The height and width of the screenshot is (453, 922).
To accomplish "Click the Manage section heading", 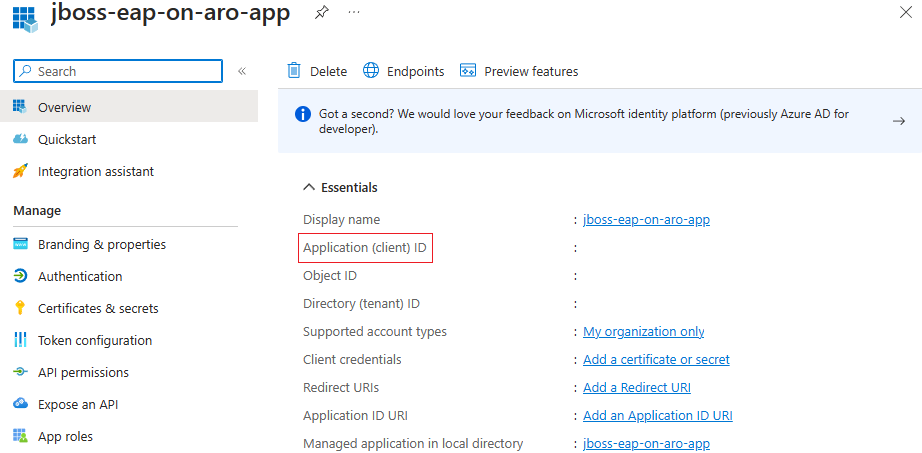I will 37,211.
